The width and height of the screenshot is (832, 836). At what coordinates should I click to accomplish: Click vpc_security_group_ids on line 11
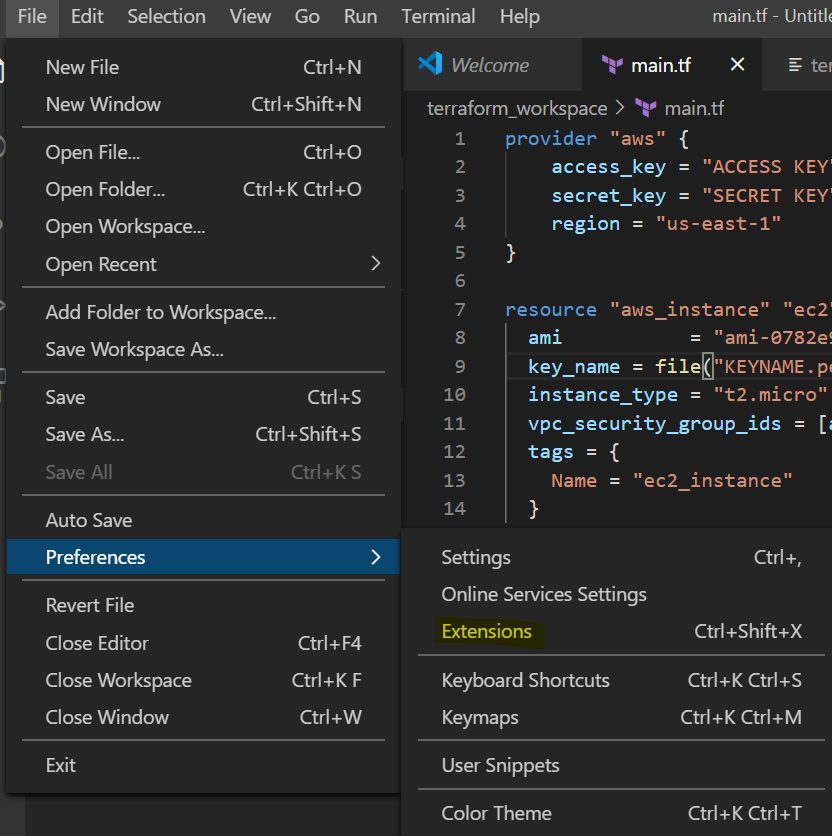(x=654, y=424)
